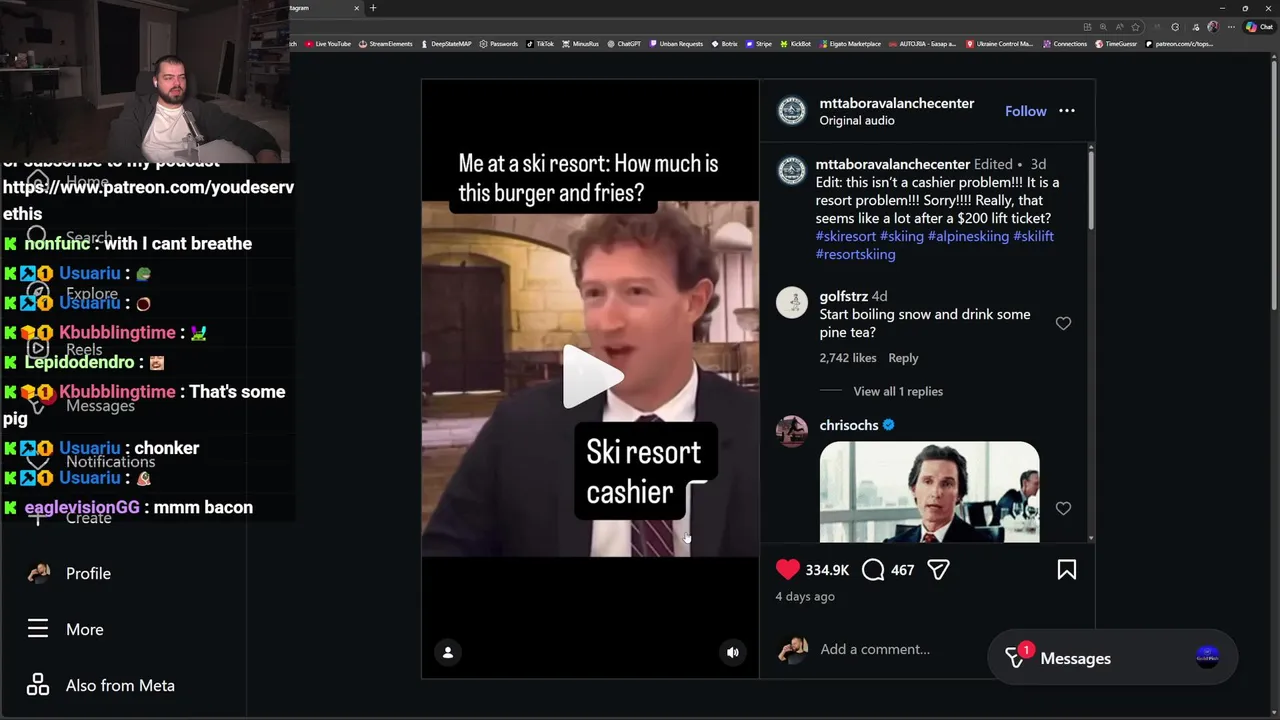Open the golfstrz profile avatar
Image resolution: width=1280 pixels, height=720 pixels.
point(792,302)
